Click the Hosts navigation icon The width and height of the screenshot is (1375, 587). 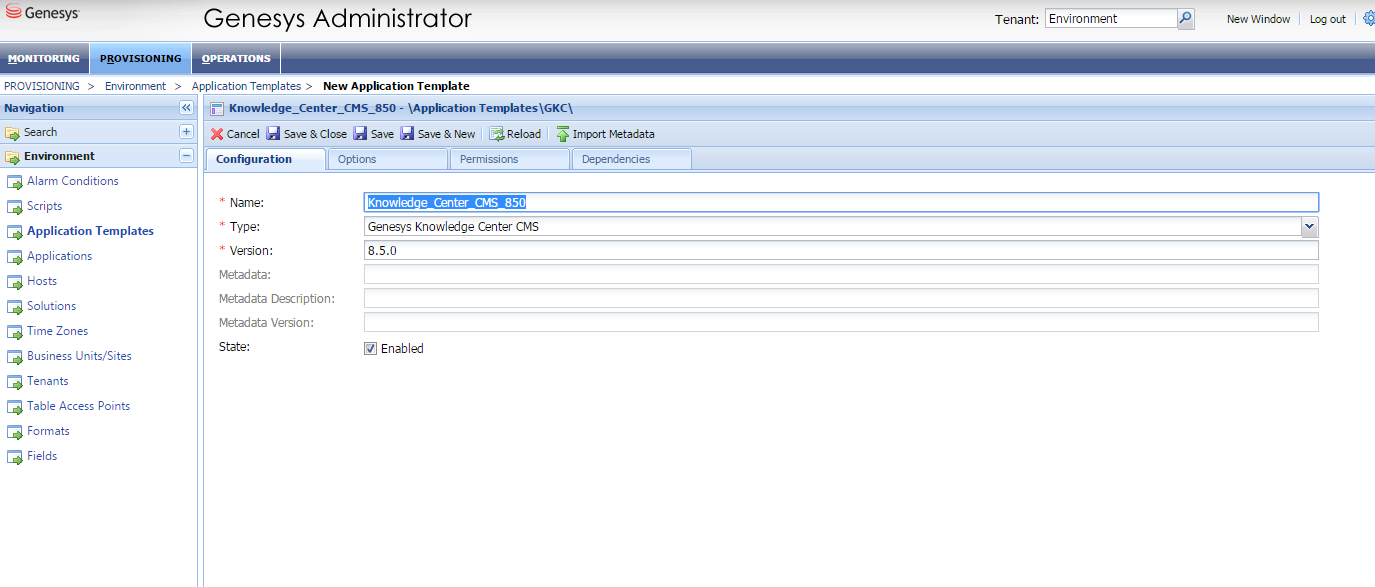(x=15, y=282)
